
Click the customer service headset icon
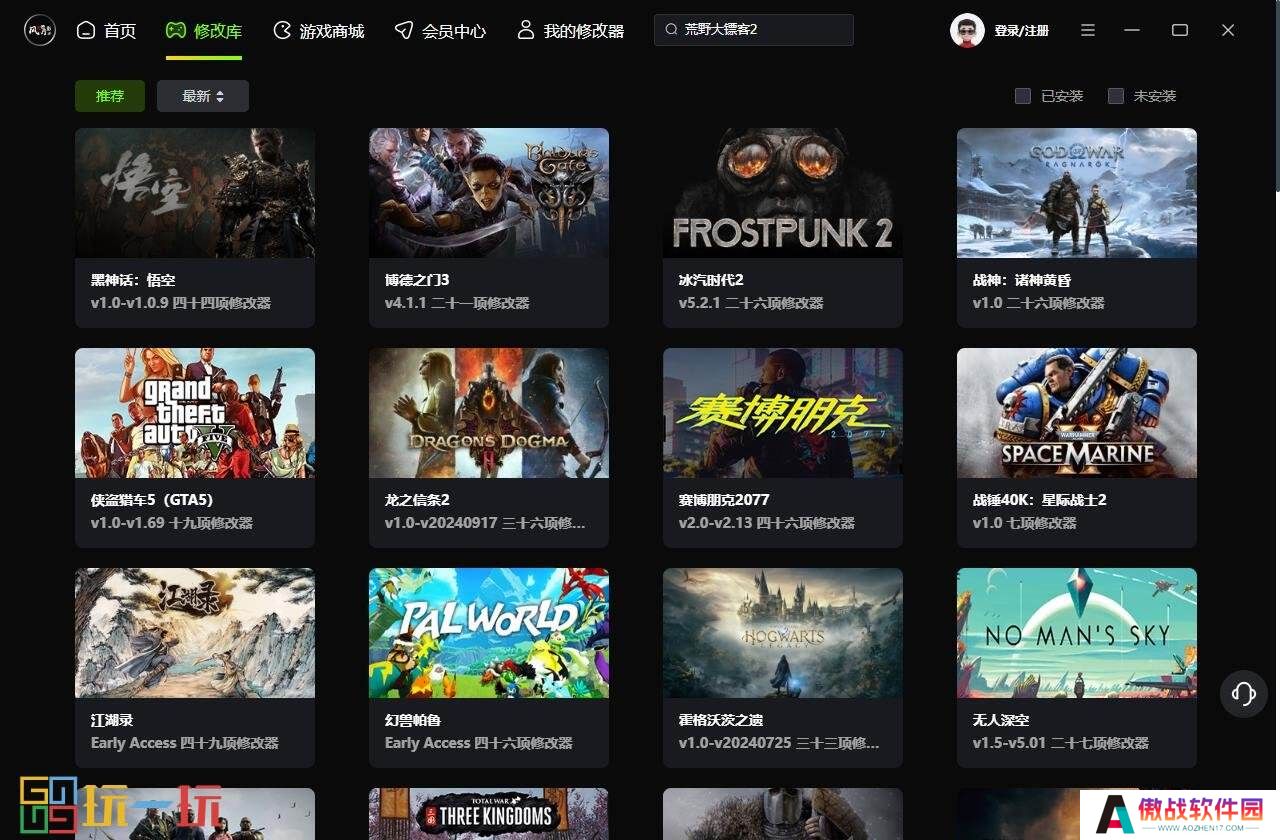[x=1244, y=693]
